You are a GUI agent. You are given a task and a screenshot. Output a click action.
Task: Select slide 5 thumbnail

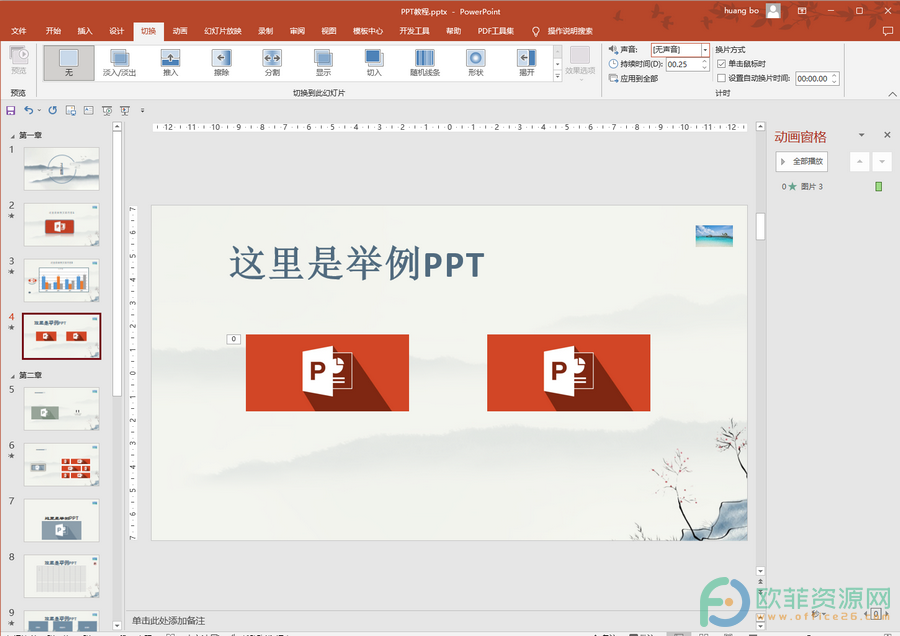(x=61, y=409)
